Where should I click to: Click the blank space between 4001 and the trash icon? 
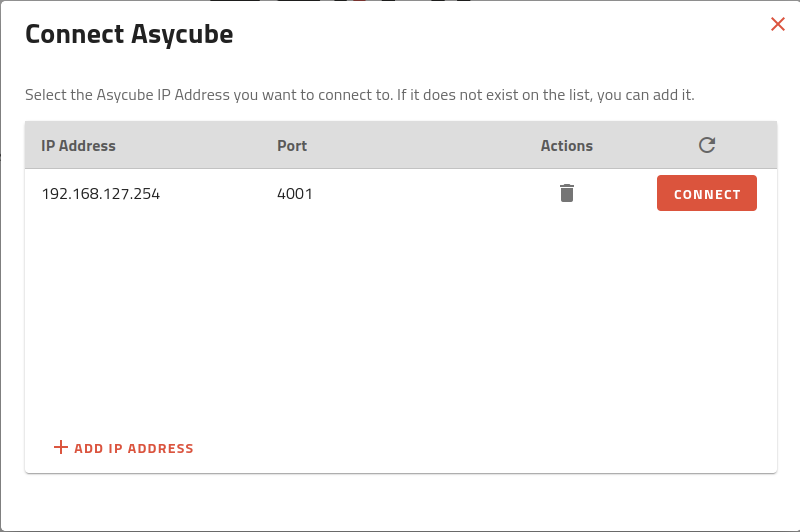click(430, 194)
